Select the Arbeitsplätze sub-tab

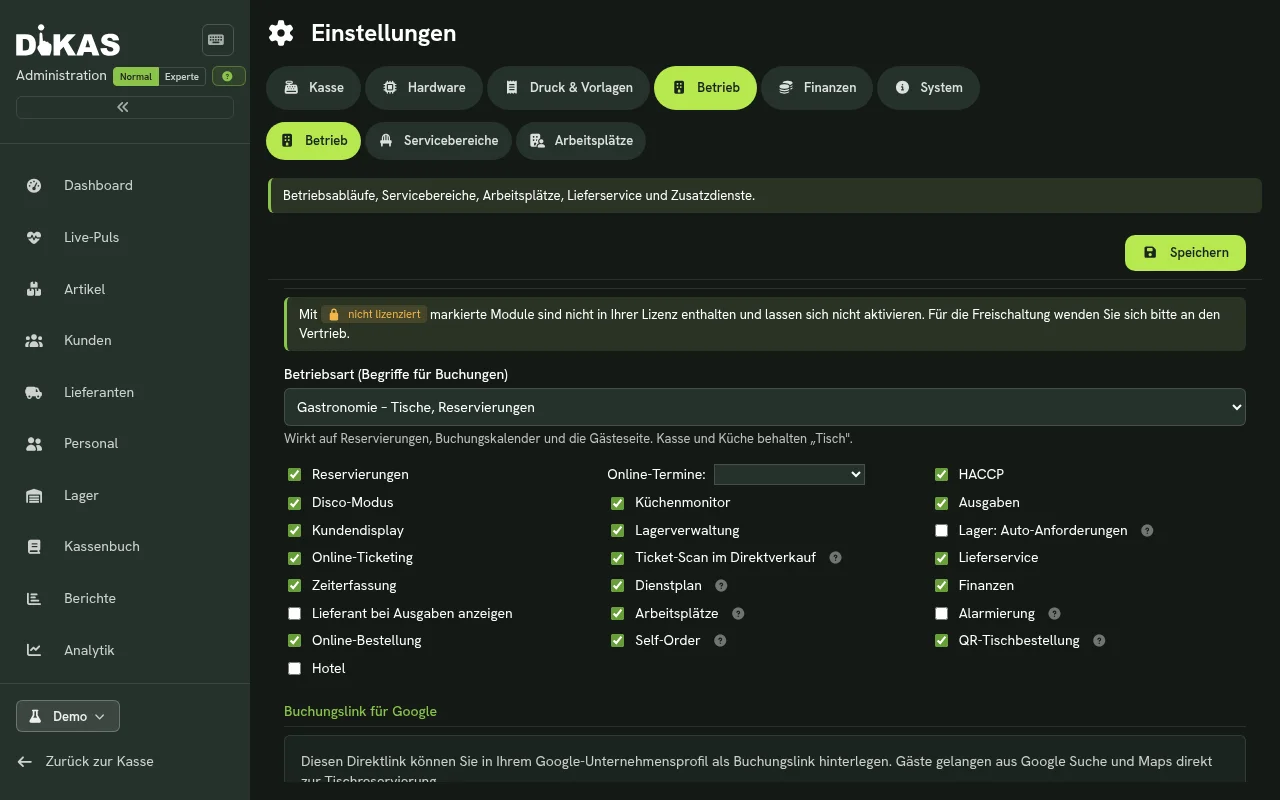click(x=581, y=141)
